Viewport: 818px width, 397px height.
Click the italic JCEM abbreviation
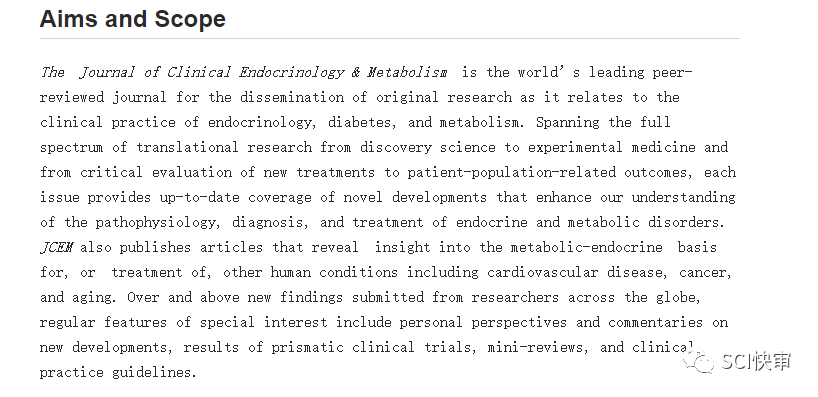coord(56,248)
